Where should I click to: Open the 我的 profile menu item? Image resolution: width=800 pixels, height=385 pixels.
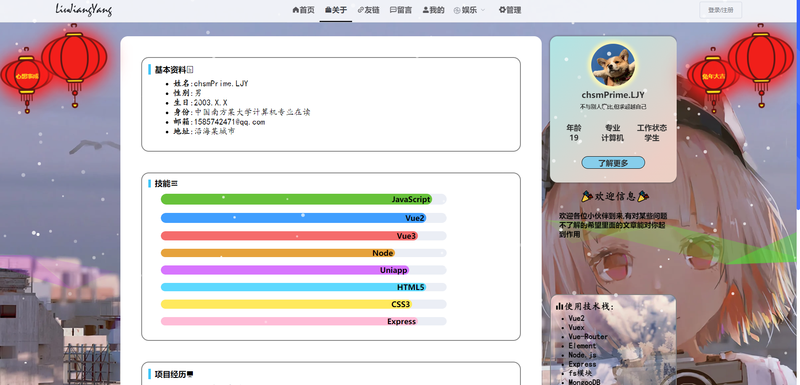434,10
